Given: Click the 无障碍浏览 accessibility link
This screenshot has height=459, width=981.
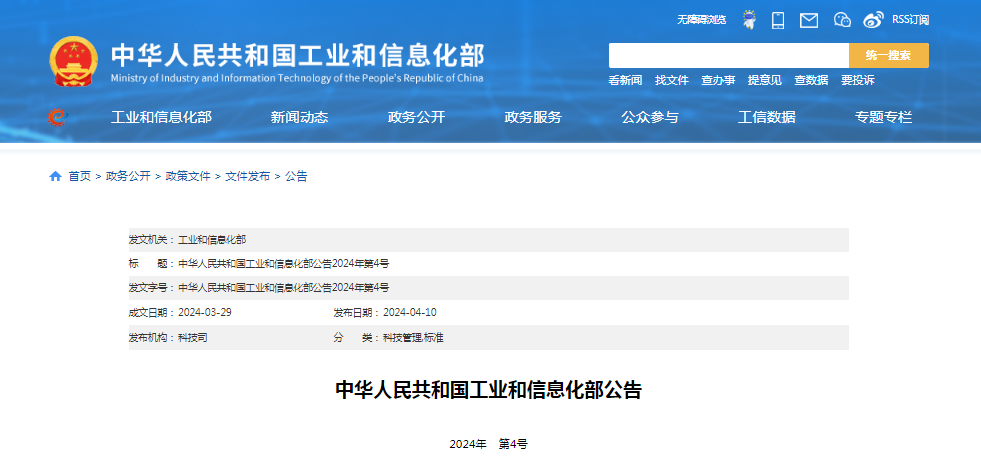Looking at the screenshot, I should [701, 20].
